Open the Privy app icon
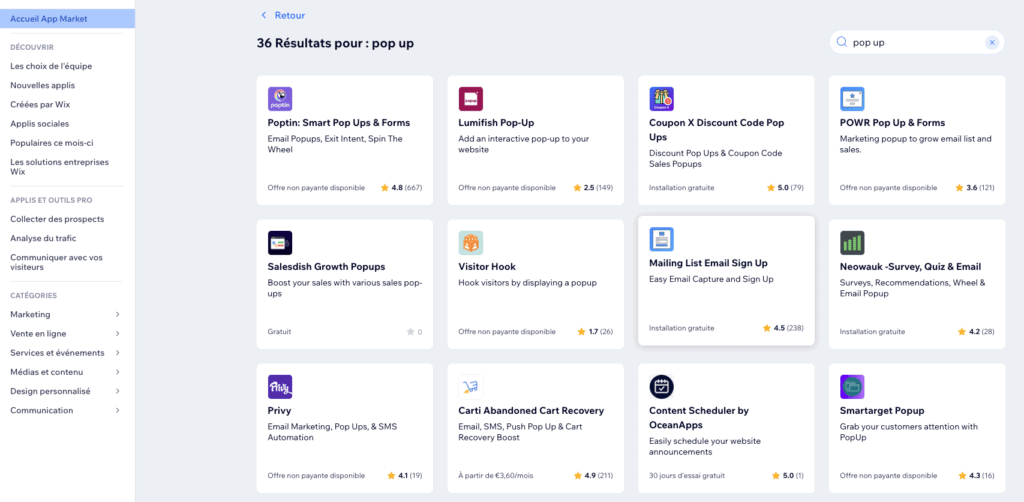The height and width of the screenshot is (502, 1024). click(x=280, y=387)
